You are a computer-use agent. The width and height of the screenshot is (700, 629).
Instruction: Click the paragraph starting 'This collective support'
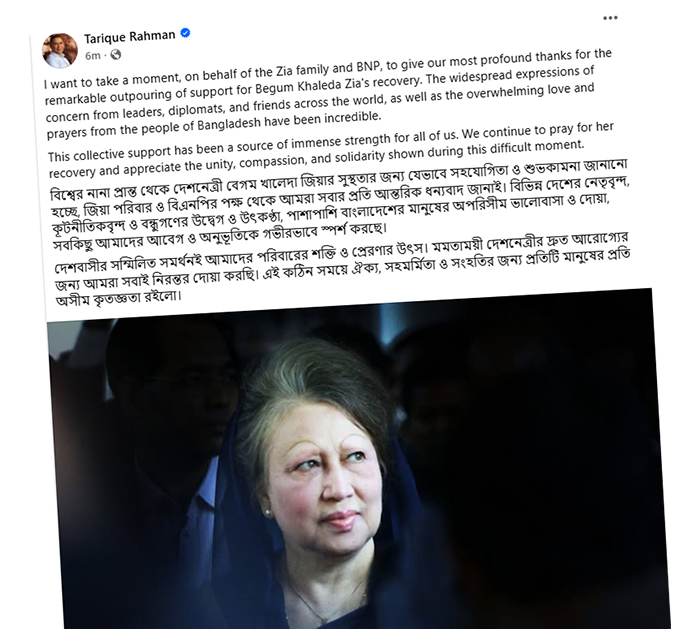pos(330,150)
